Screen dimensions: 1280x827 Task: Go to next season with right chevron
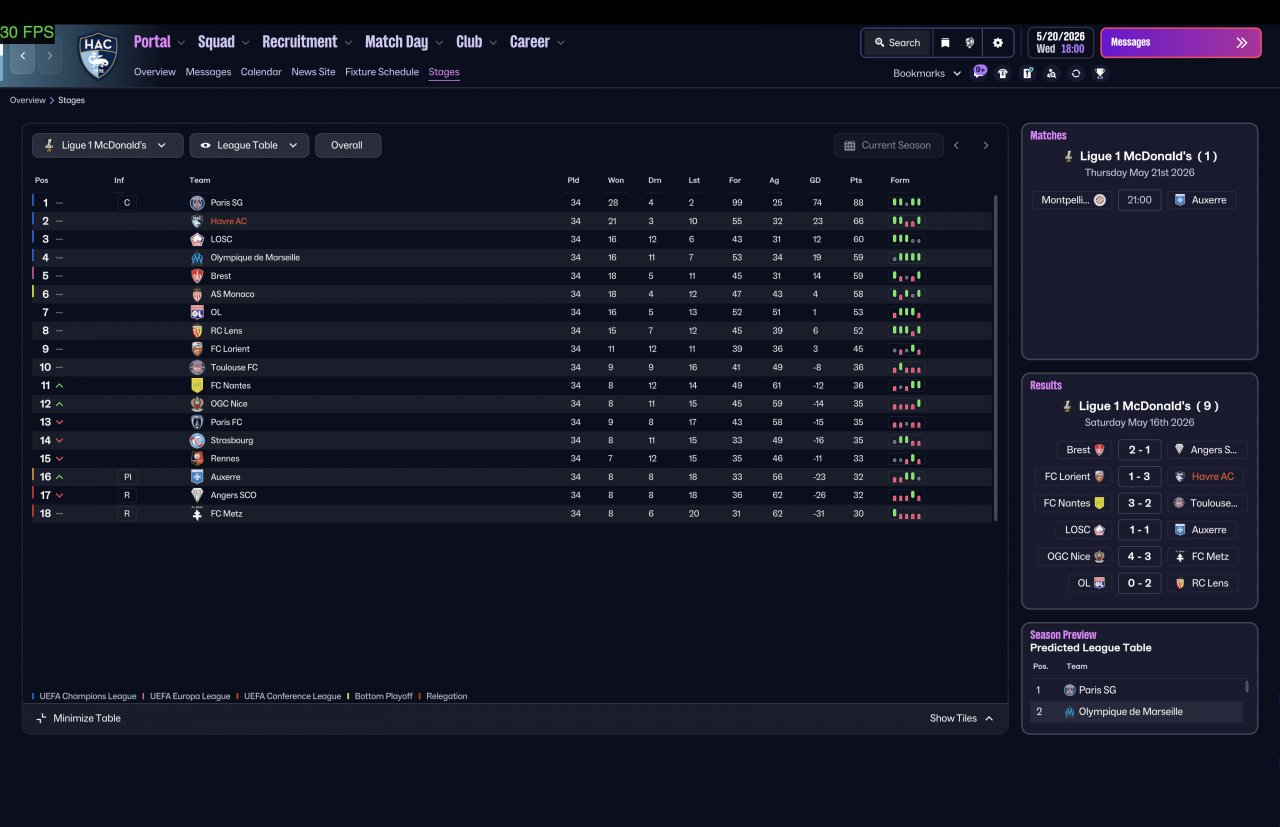985,145
